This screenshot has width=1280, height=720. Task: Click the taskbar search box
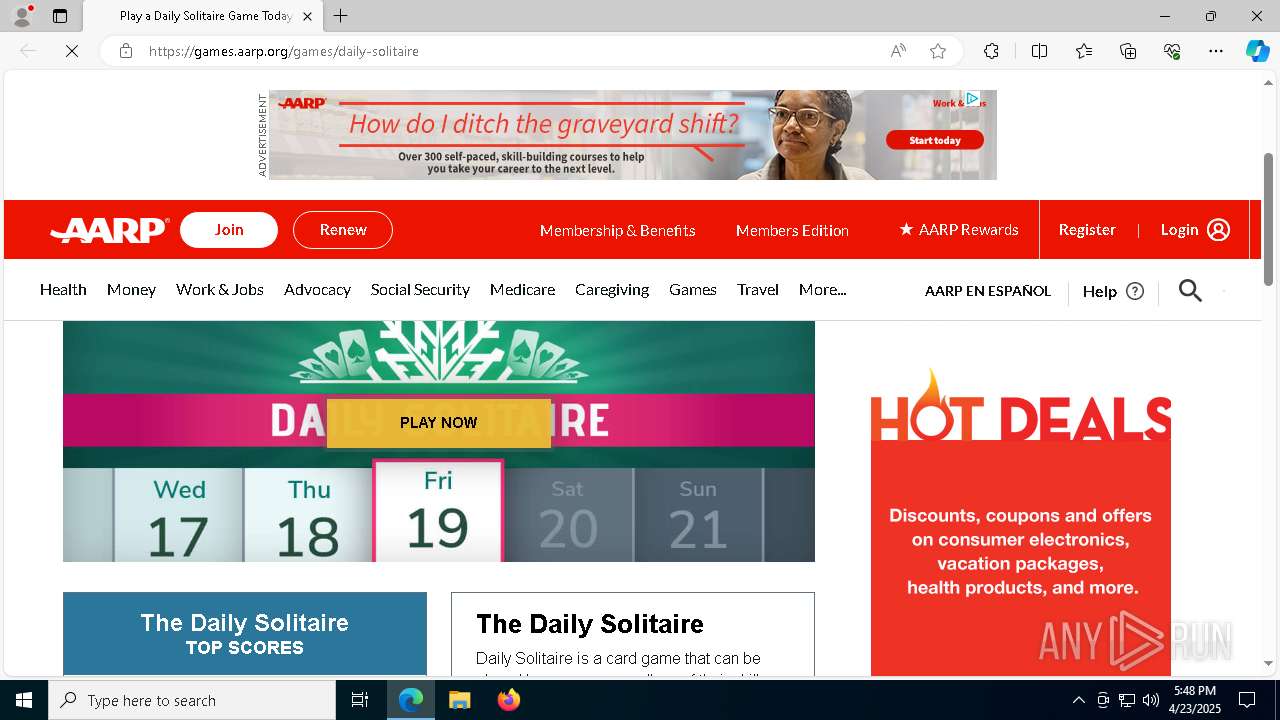click(x=192, y=700)
